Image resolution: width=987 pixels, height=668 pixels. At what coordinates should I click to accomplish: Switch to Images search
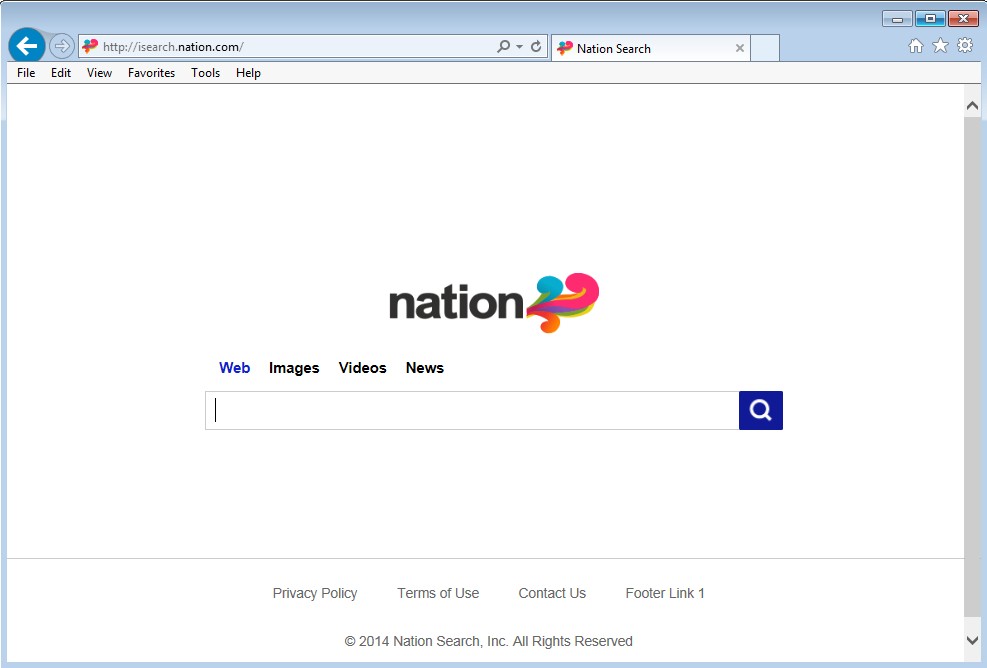pos(294,368)
